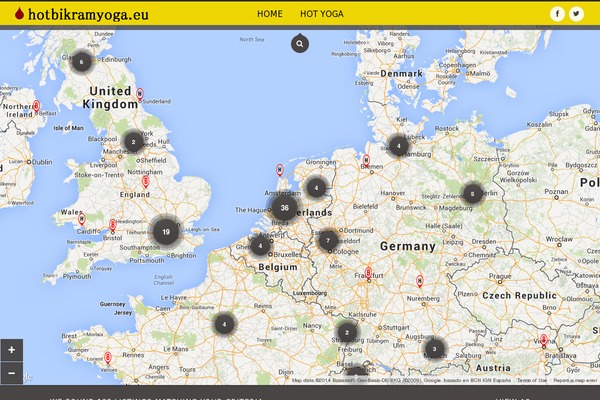
Task: Select the pin northwest of Amsterdam
Action: tap(280, 170)
